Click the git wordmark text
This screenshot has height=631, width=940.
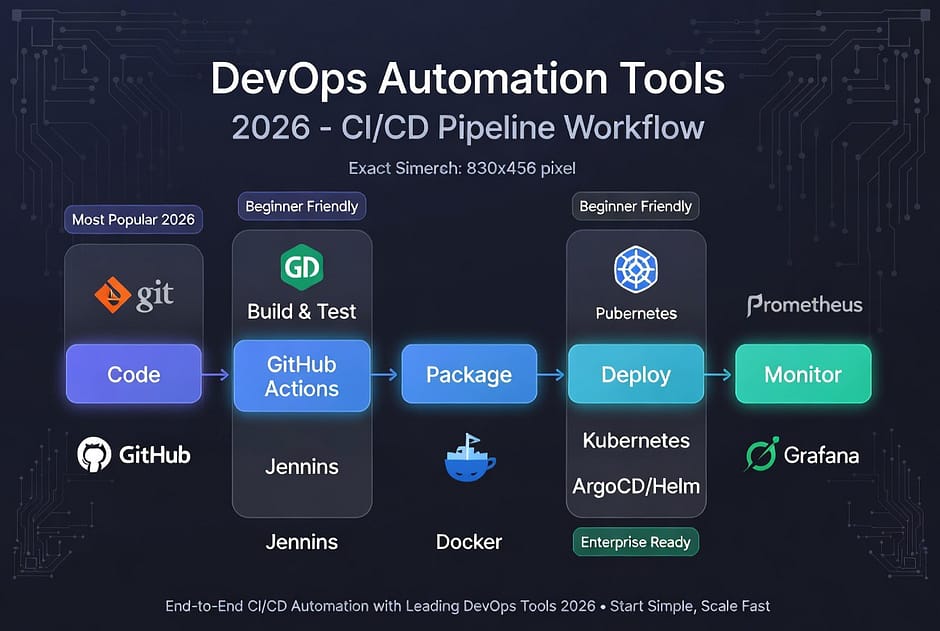click(155, 295)
